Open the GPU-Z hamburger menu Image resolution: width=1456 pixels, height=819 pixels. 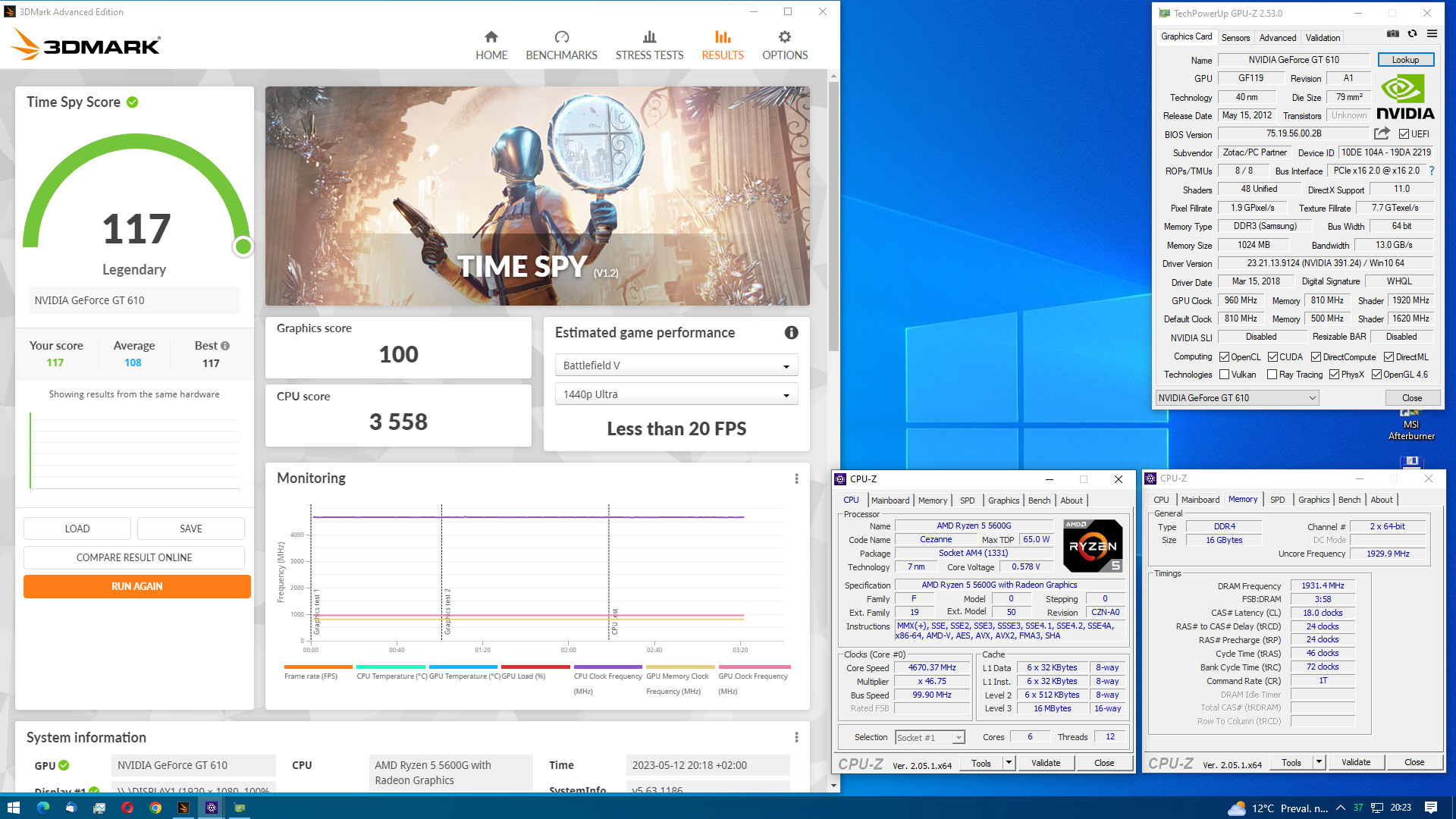click(x=1432, y=33)
